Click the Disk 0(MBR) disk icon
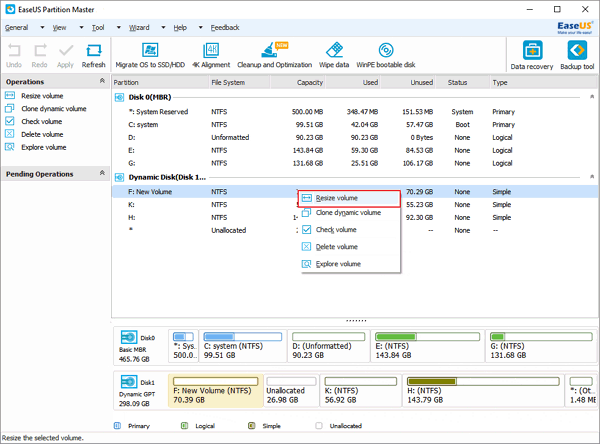The width and height of the screenshot is (600, 444). [119, 97]
